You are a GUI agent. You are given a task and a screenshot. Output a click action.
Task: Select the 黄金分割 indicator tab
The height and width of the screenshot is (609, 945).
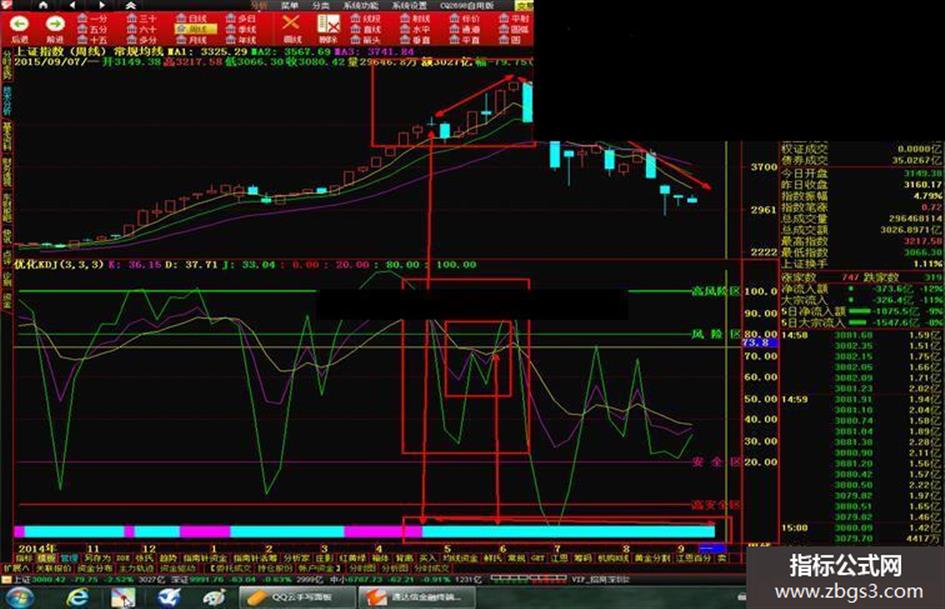click(x=652, y=558)
